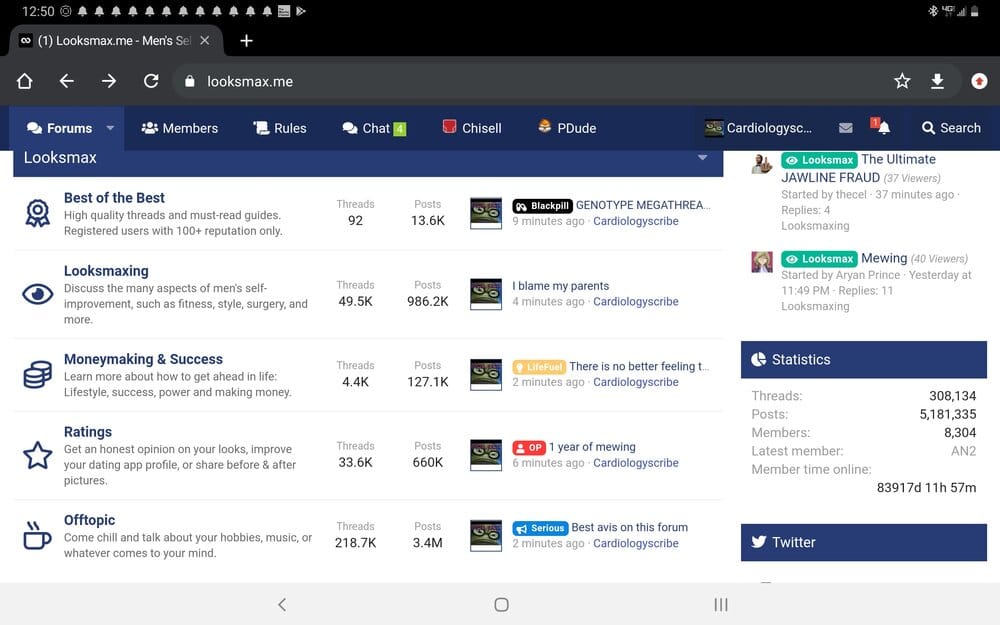Click the Cardiologyscribe avatar thumbnail in the navbar
1000x625 pixels.
point(714,128)
